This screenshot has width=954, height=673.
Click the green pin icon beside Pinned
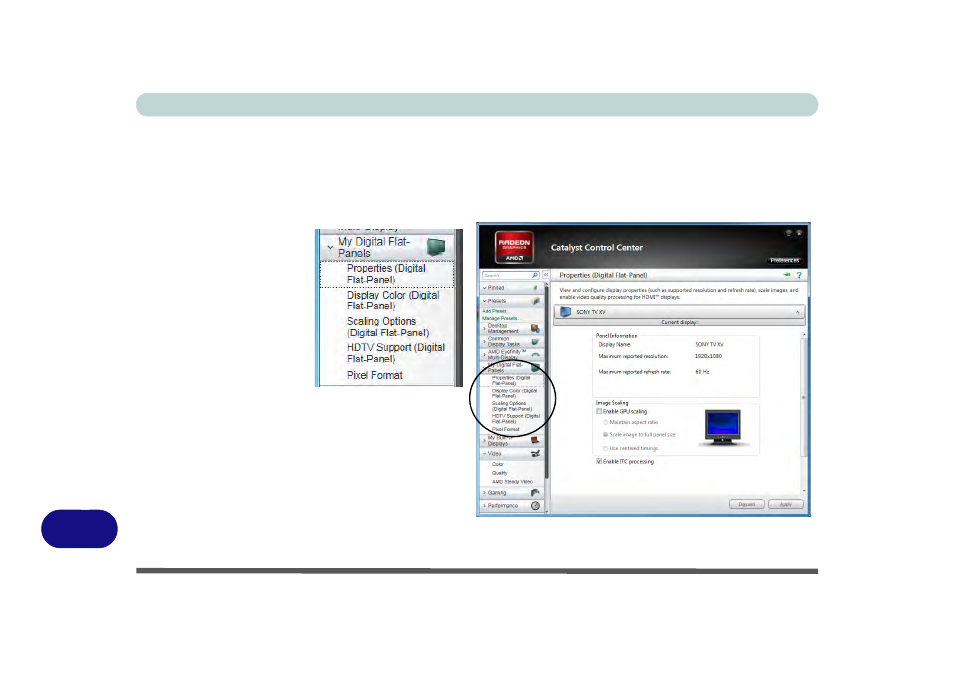[535, 288]
